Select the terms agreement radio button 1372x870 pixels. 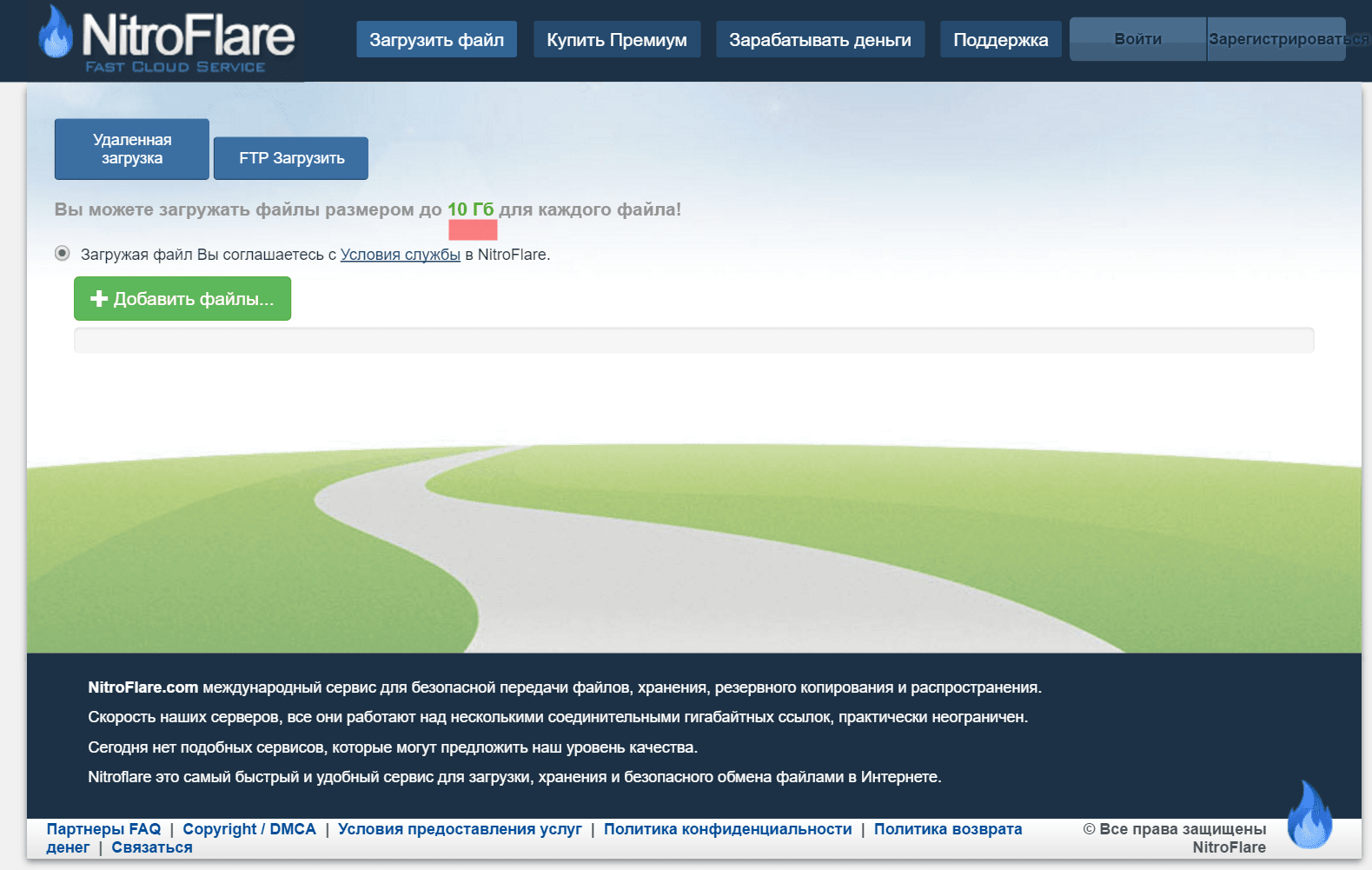click(63, 253)
